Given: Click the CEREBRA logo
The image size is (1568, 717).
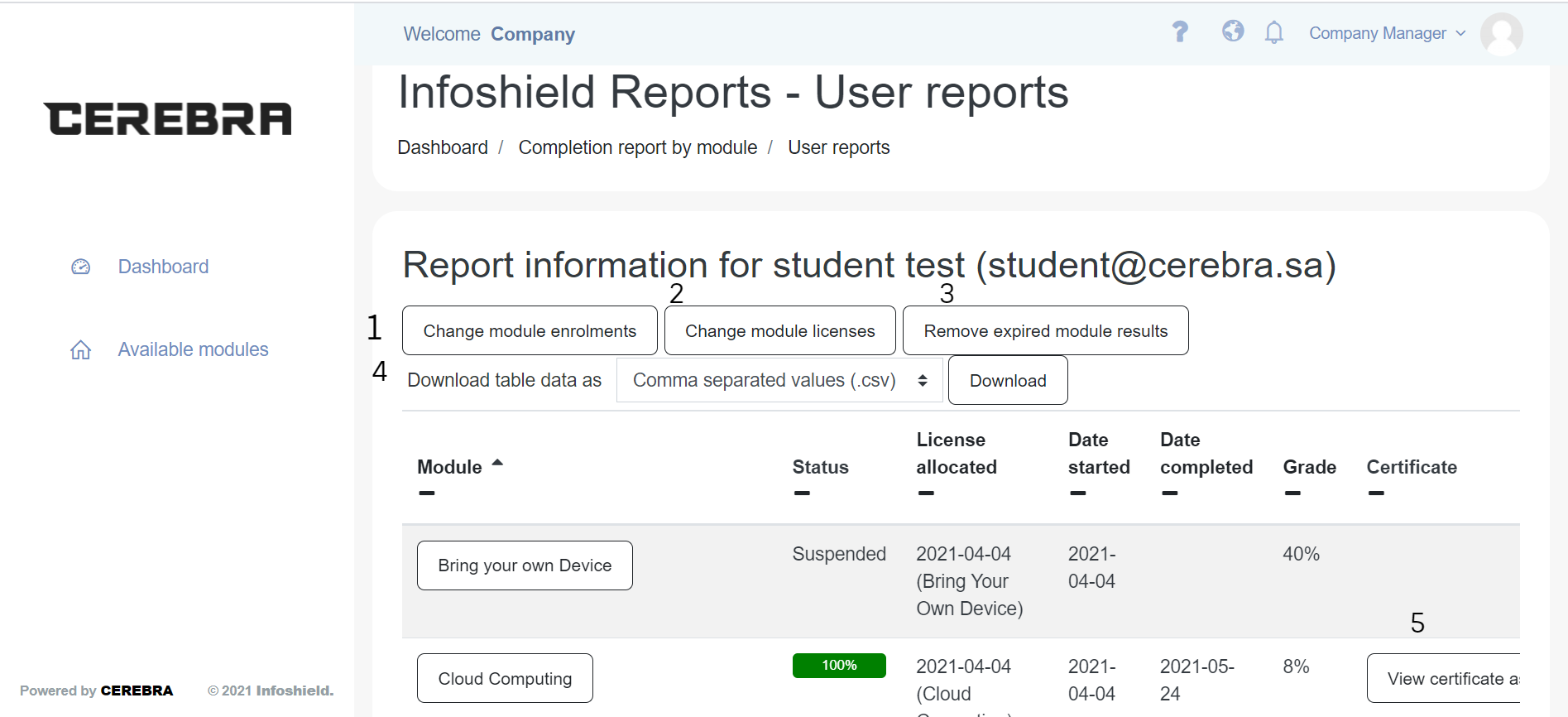Looking at the screenshot, I should click(168, 118).
